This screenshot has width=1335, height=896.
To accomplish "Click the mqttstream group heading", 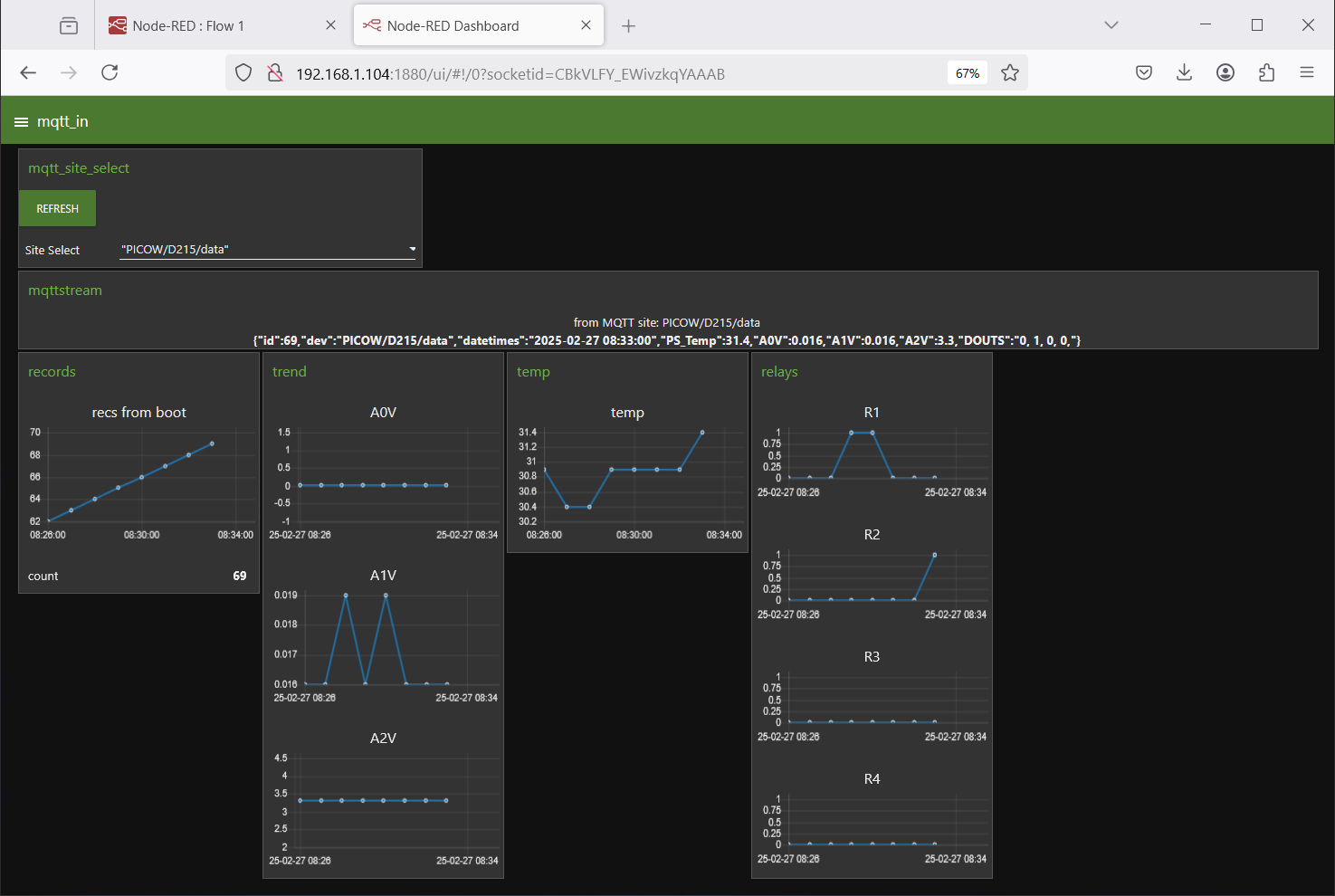I will point(65,291).
